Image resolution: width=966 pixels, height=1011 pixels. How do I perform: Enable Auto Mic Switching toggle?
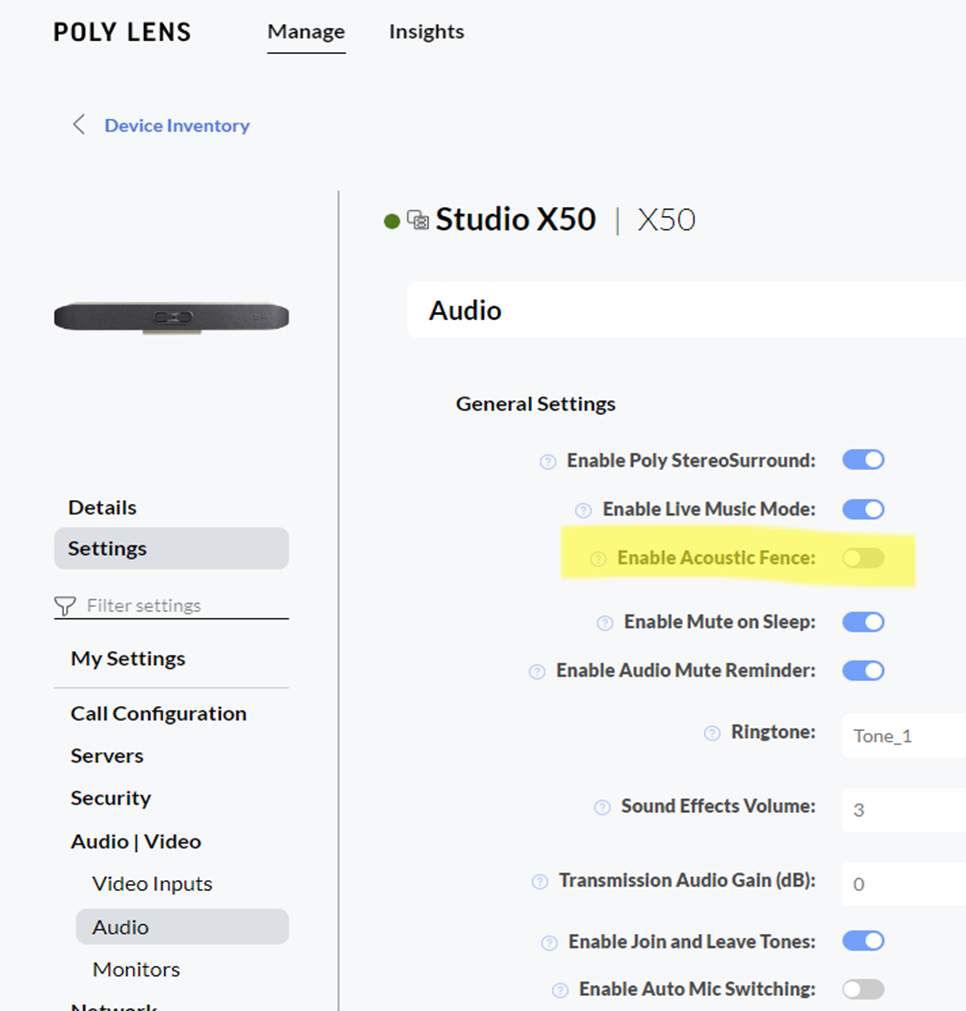(863, 989)
